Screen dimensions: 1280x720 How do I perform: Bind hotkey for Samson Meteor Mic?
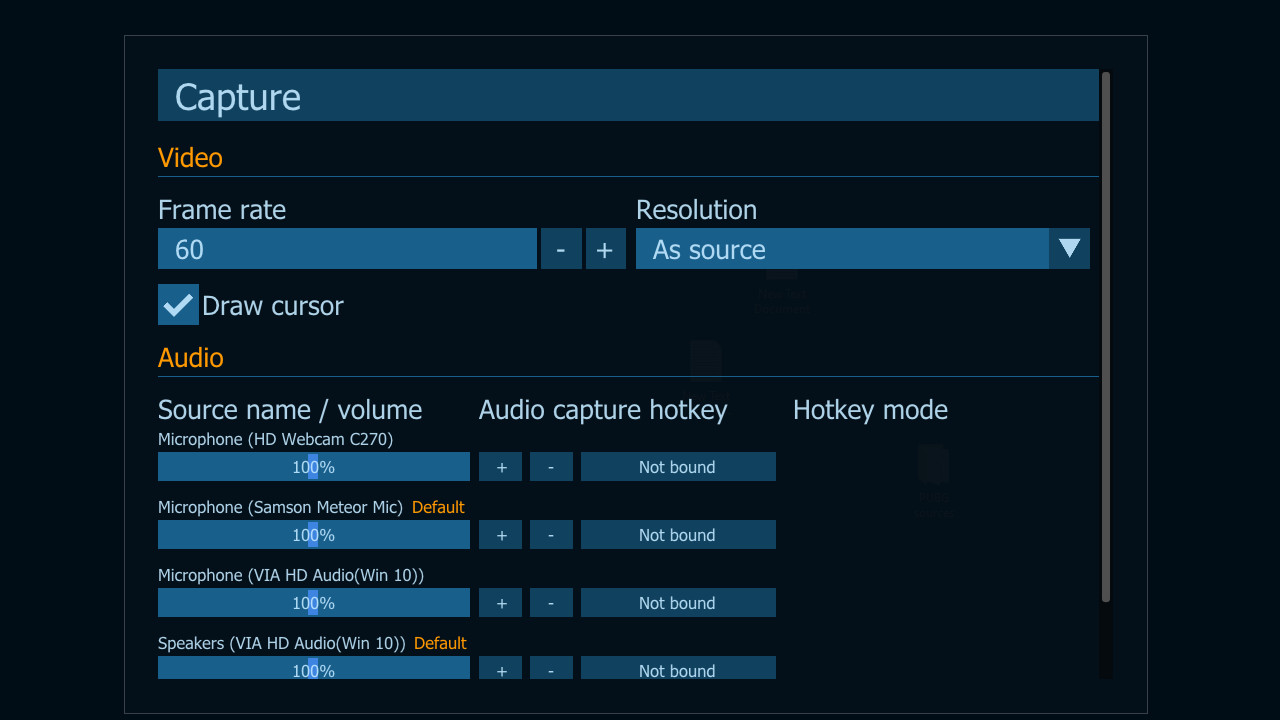678,535
